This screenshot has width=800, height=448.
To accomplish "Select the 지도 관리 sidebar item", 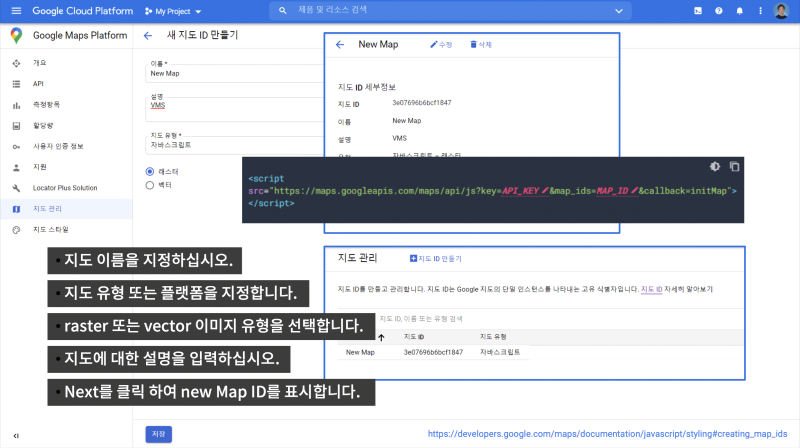I will pos(66,209).
